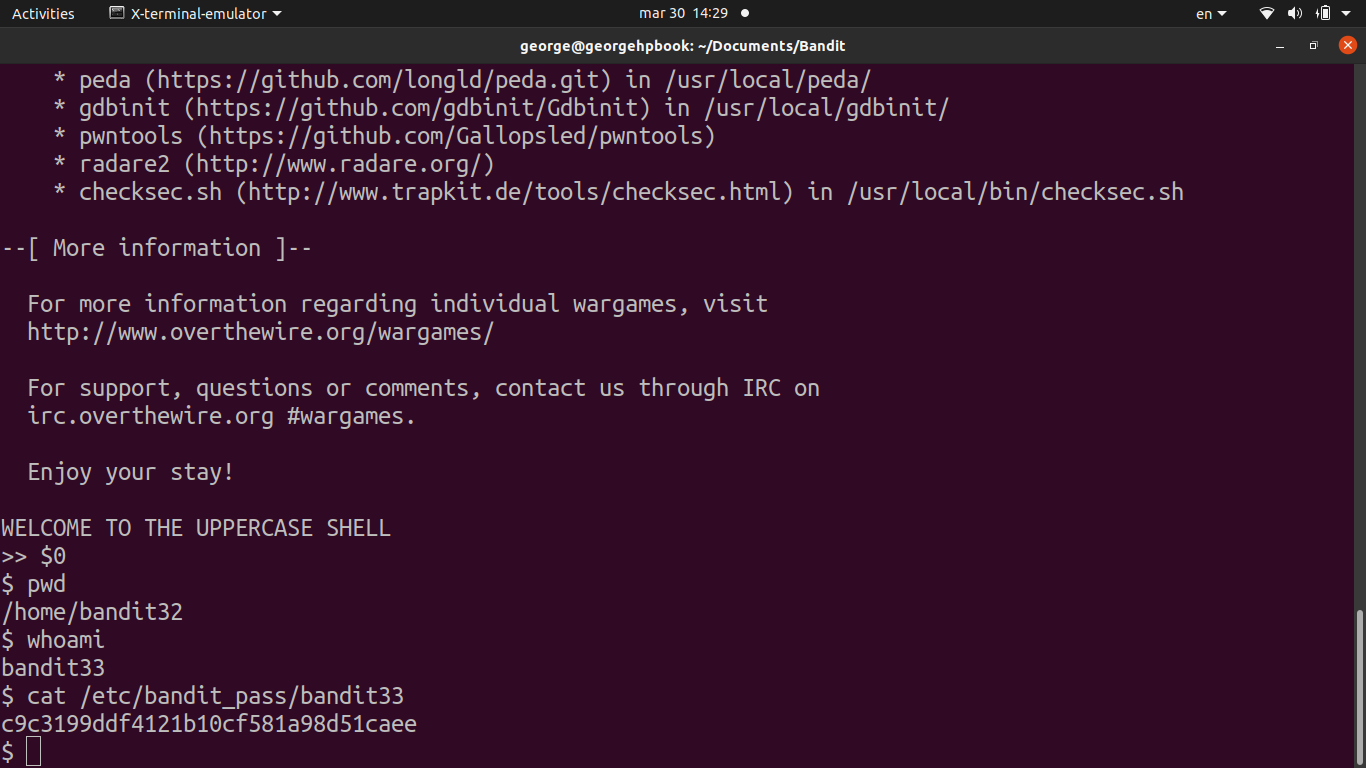Click the radare.org URL
Screen dimensions: 1366x768
coord(339,164)
